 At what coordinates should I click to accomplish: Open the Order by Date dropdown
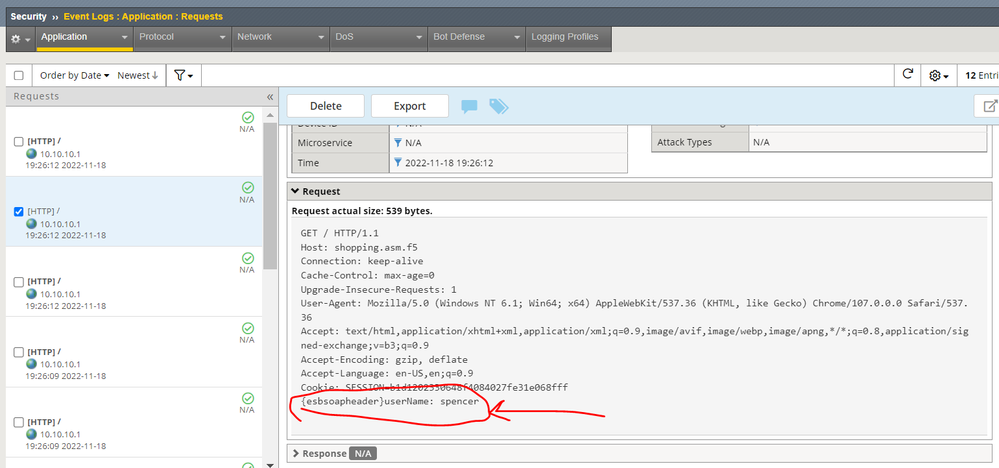75,75
